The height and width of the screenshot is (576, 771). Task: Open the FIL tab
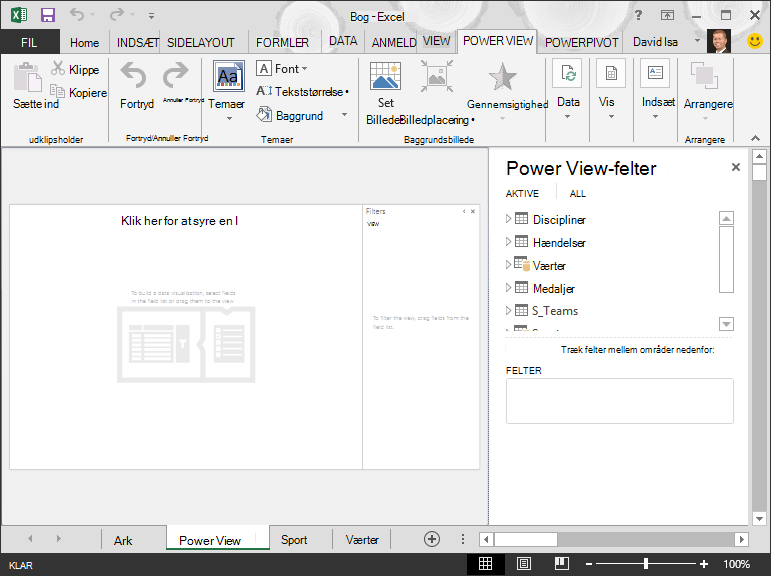coord(29,42)
